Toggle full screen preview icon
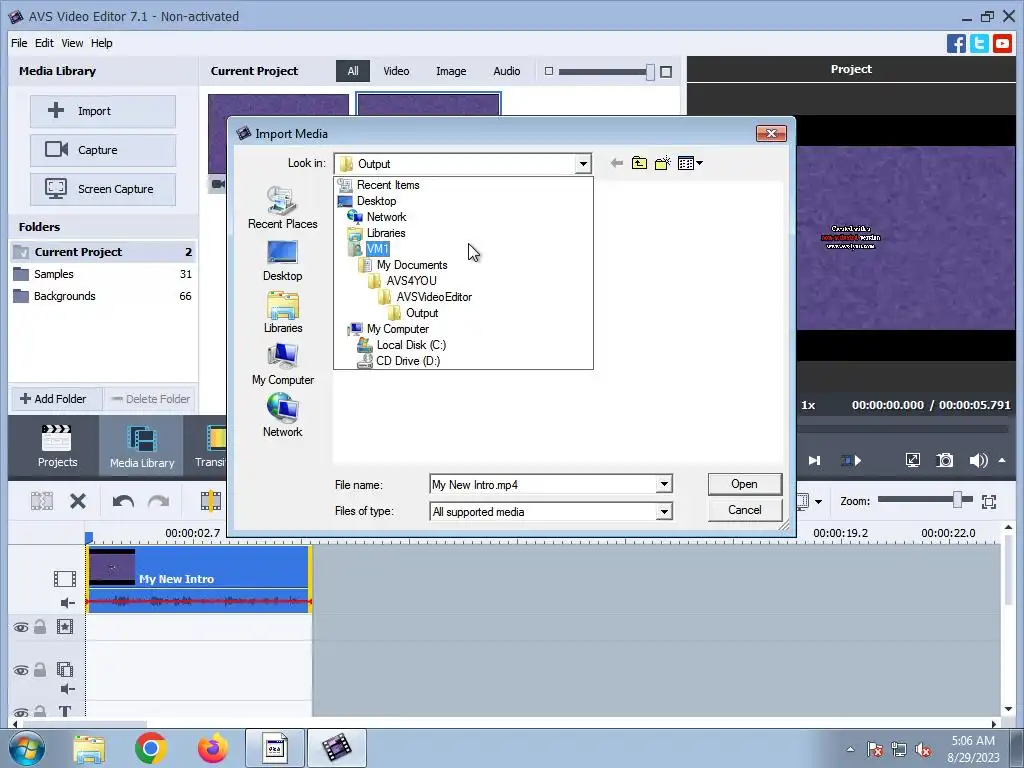This screenshot has height=768, width=1024. [x=913, y=460]
